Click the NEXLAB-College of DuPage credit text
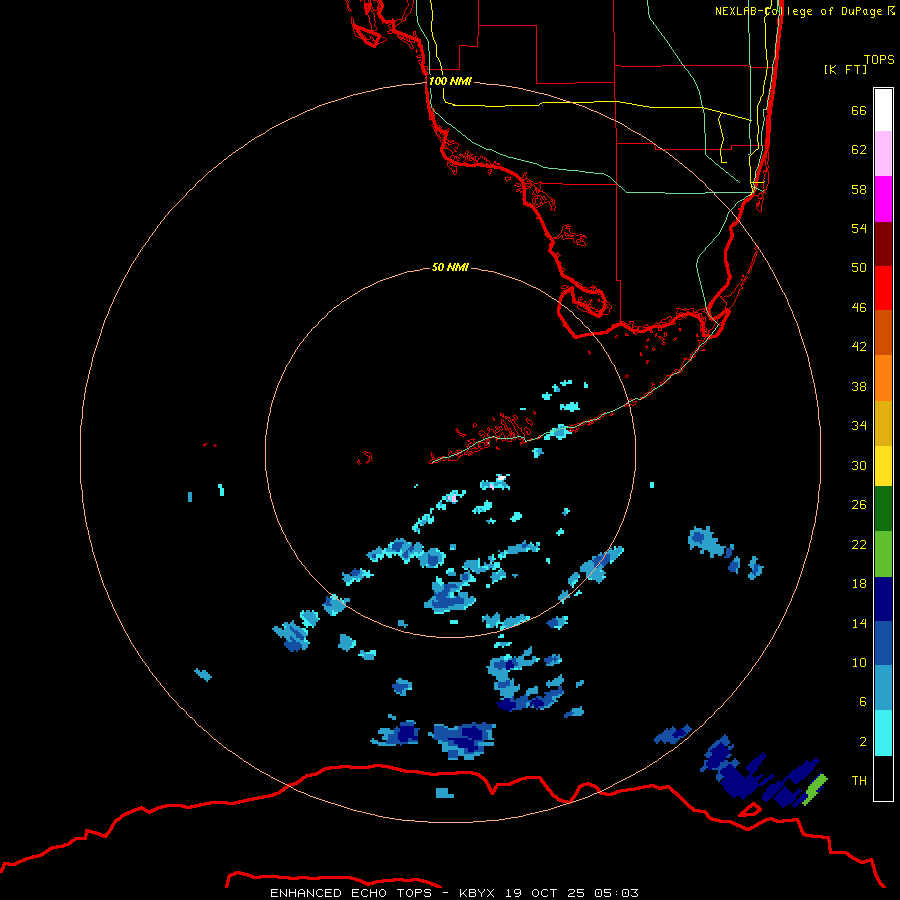Image resolution: width=900 pixels, height=900 pixels. tap(805, 11)
